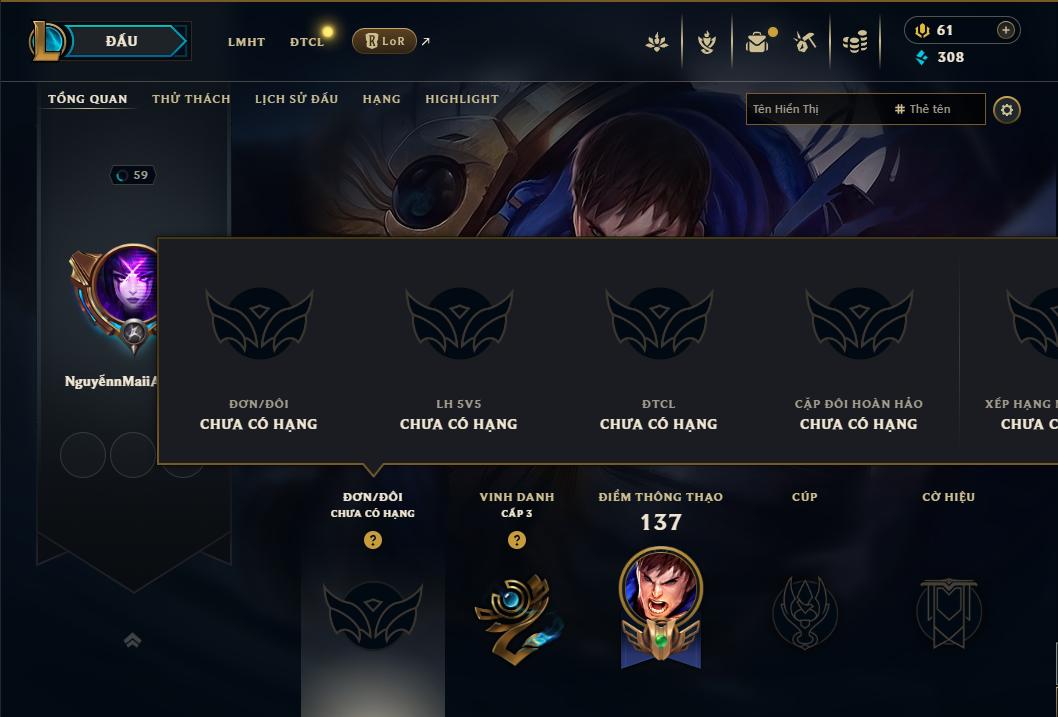Switch to the Lịch Sử Đấu tab
The height and width of the screenshot is (717, 1058).
pos(296,98)
